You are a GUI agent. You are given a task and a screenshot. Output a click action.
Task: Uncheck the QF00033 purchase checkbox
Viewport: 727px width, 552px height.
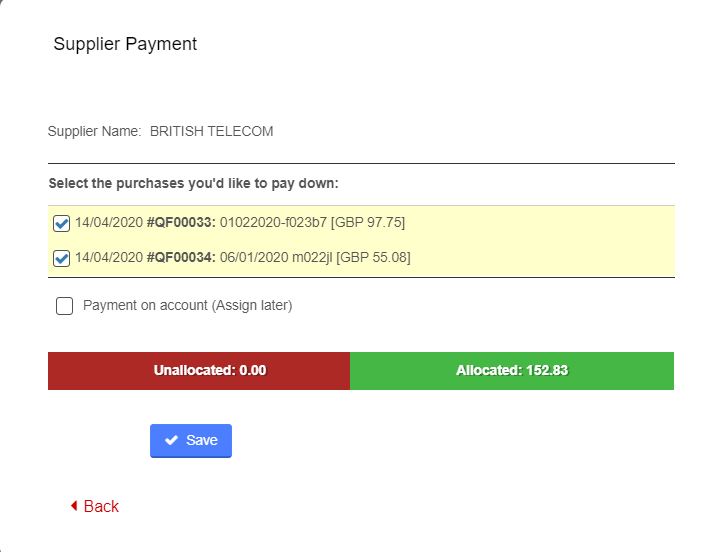pos(61,223)
